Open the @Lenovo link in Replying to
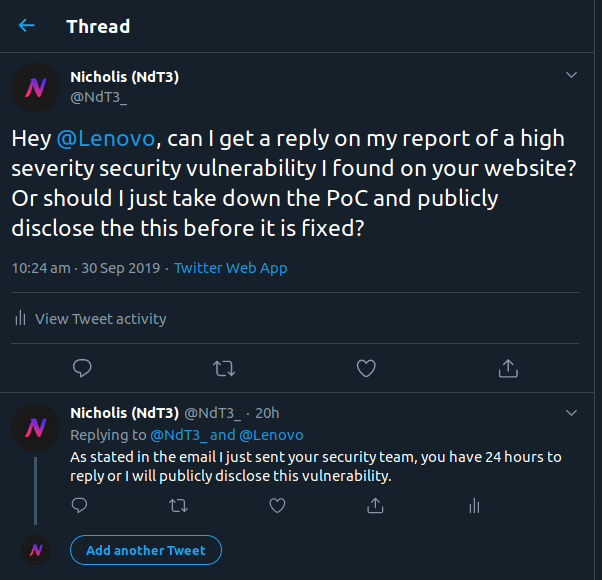The width and height of the screenshot is (602, 580). pyautogui.click(x=271, y=435)
